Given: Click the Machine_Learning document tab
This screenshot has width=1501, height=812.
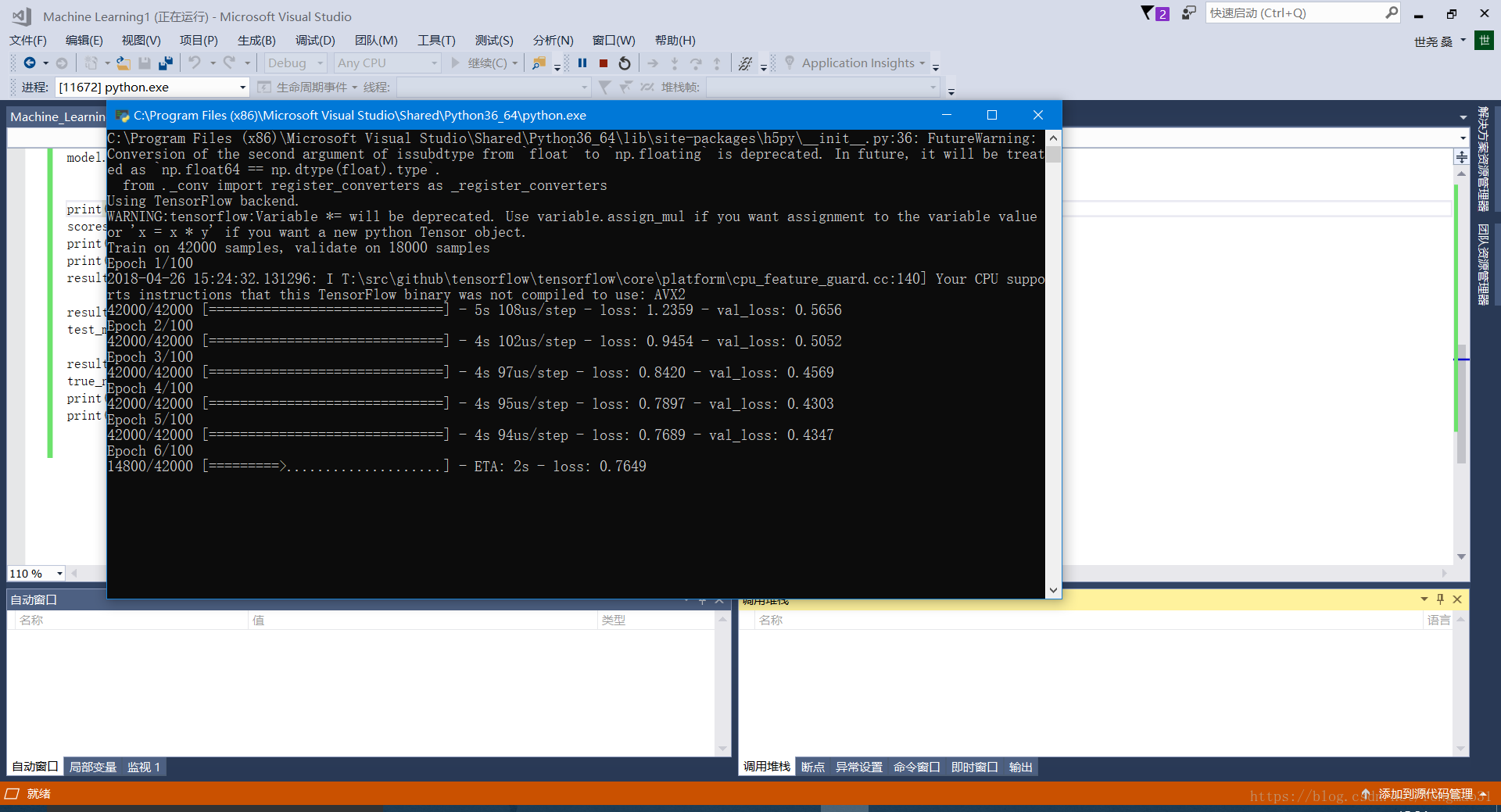Looking at the screenshot, I should click(57, 116).
